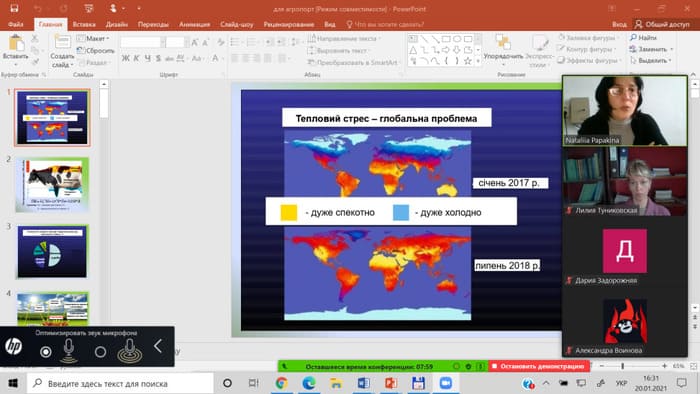Save the presentation from the quick access toolbar
Screen dimensions: 700x394
click(x=14, y=8)
